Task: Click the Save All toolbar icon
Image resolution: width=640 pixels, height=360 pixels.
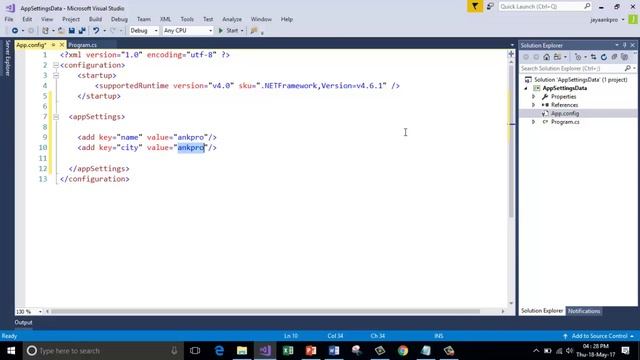Action: click(82, 31)
